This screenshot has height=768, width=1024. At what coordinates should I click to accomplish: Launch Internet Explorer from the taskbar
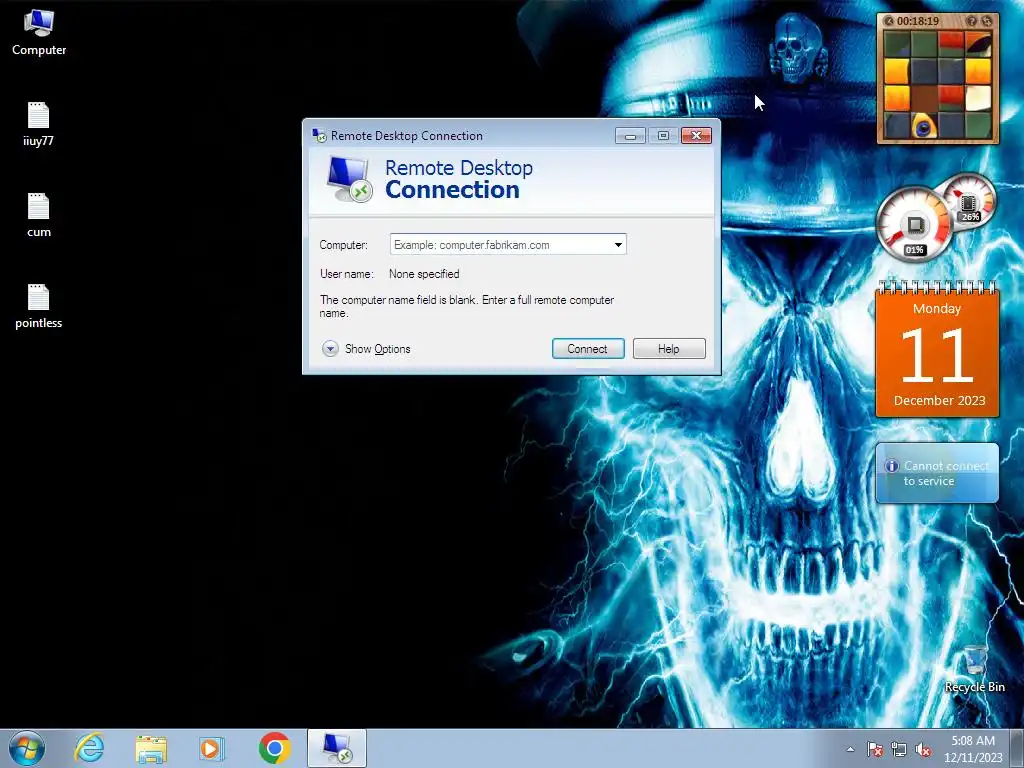click(89, 748)
